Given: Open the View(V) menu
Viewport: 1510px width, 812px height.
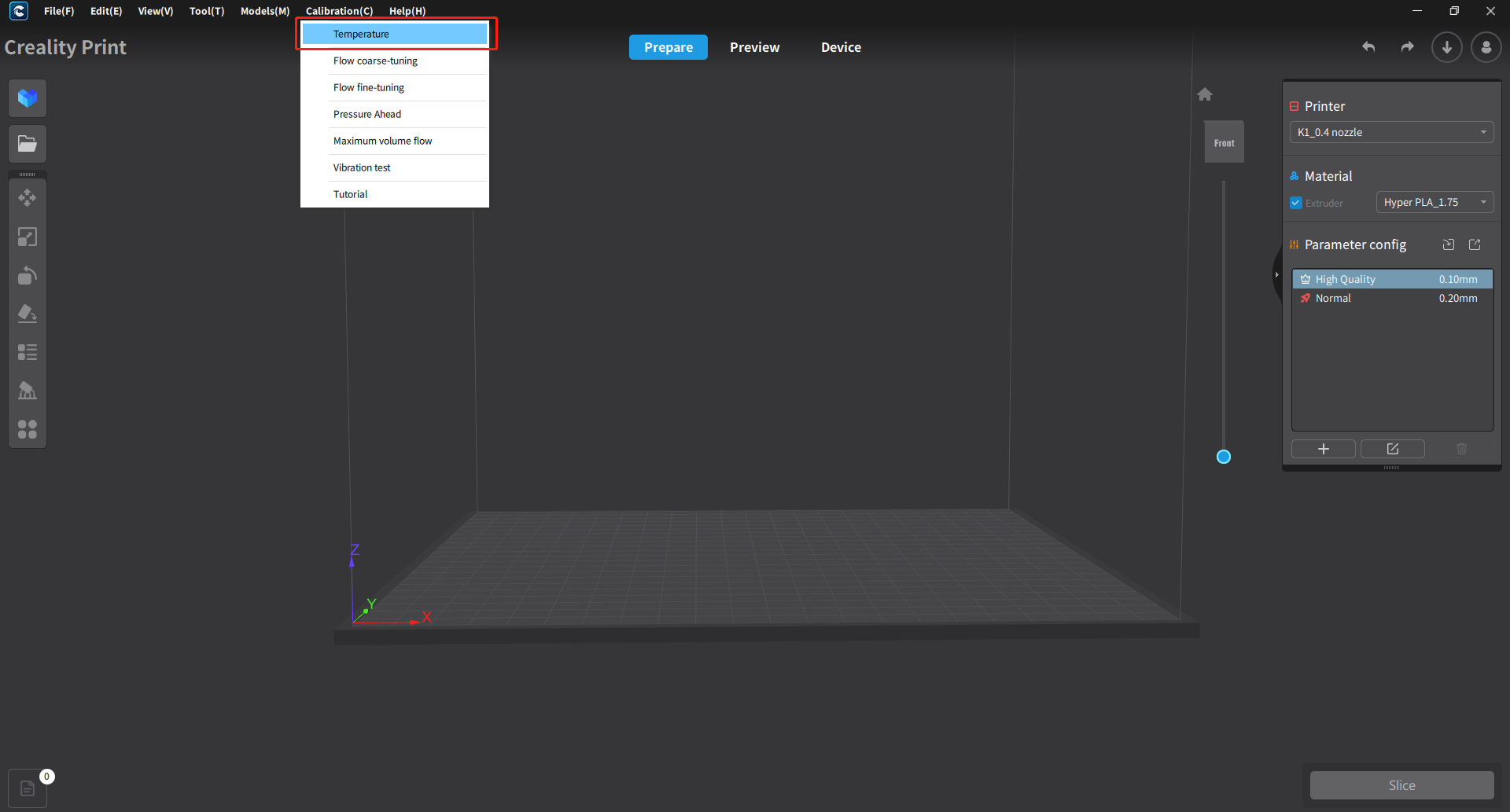Looking at the screenshot, I should (156, 11).
